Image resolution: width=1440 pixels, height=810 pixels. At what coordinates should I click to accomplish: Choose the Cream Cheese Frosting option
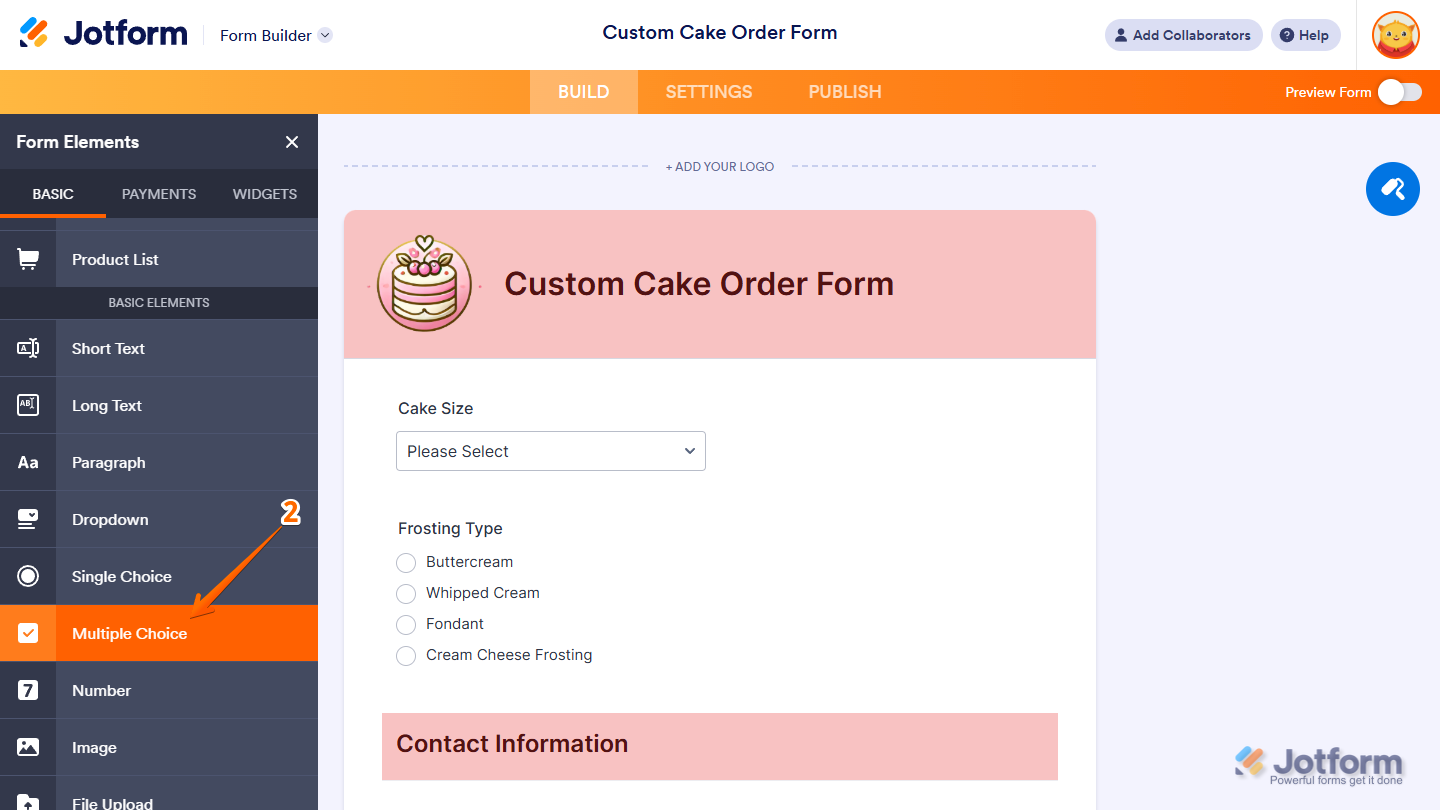tap(406, 656)
